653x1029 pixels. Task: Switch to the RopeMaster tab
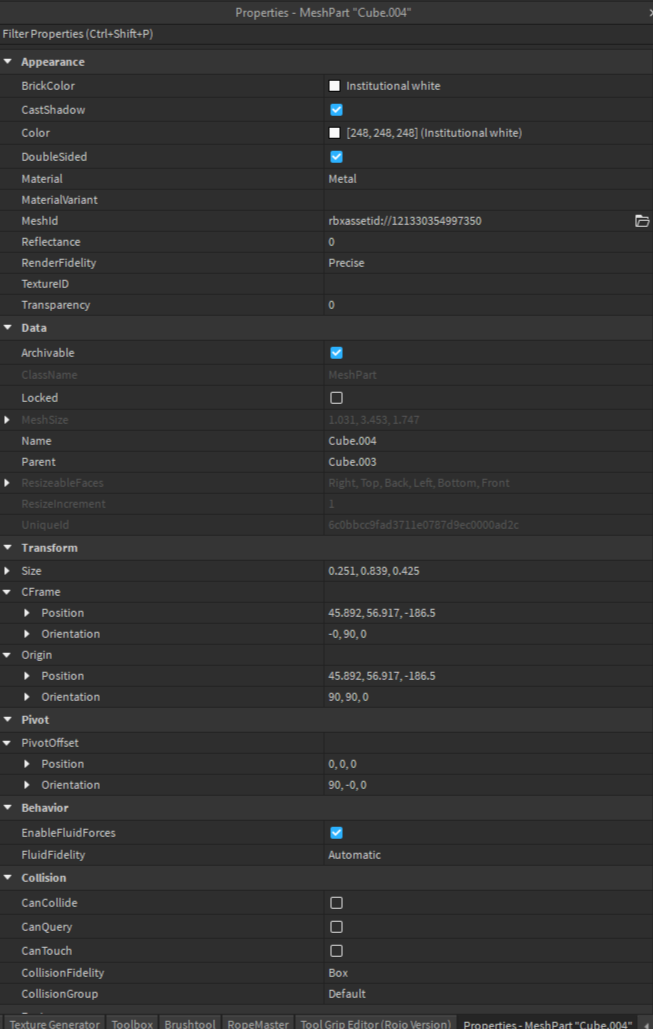(258, 1023)
